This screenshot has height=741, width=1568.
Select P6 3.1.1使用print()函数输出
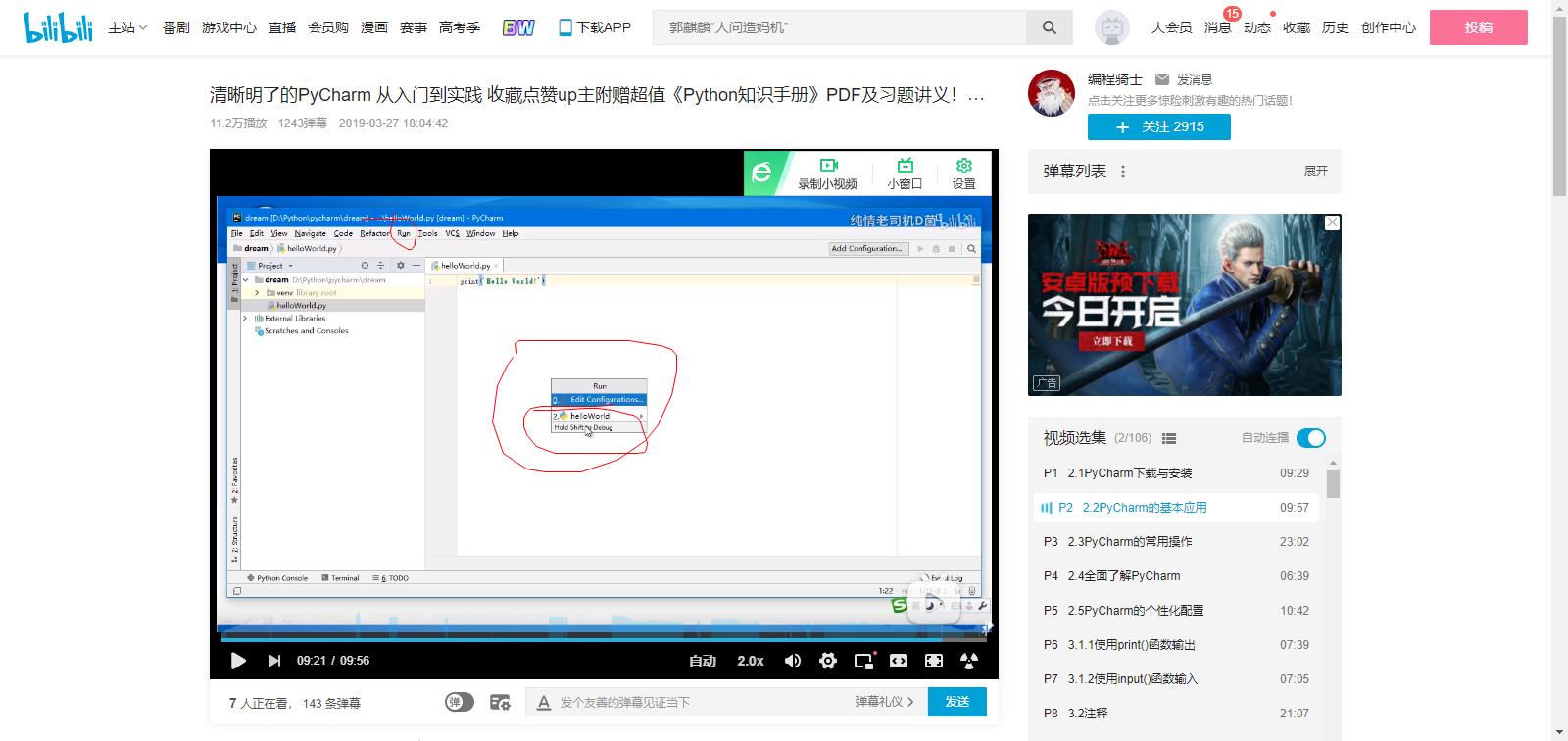[x=1176, y=645]
